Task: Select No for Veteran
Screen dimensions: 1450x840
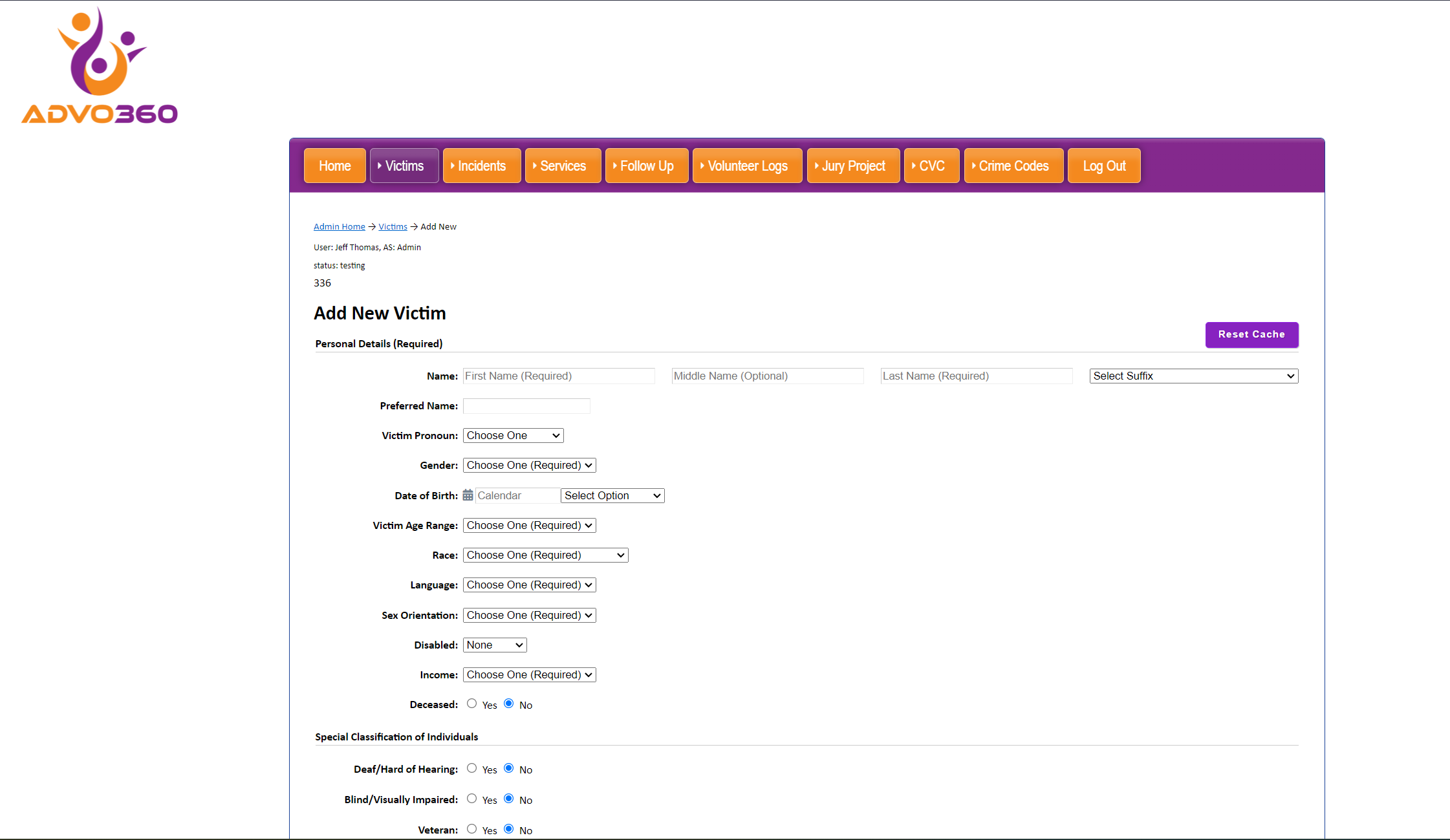Action: click(508, 829)
